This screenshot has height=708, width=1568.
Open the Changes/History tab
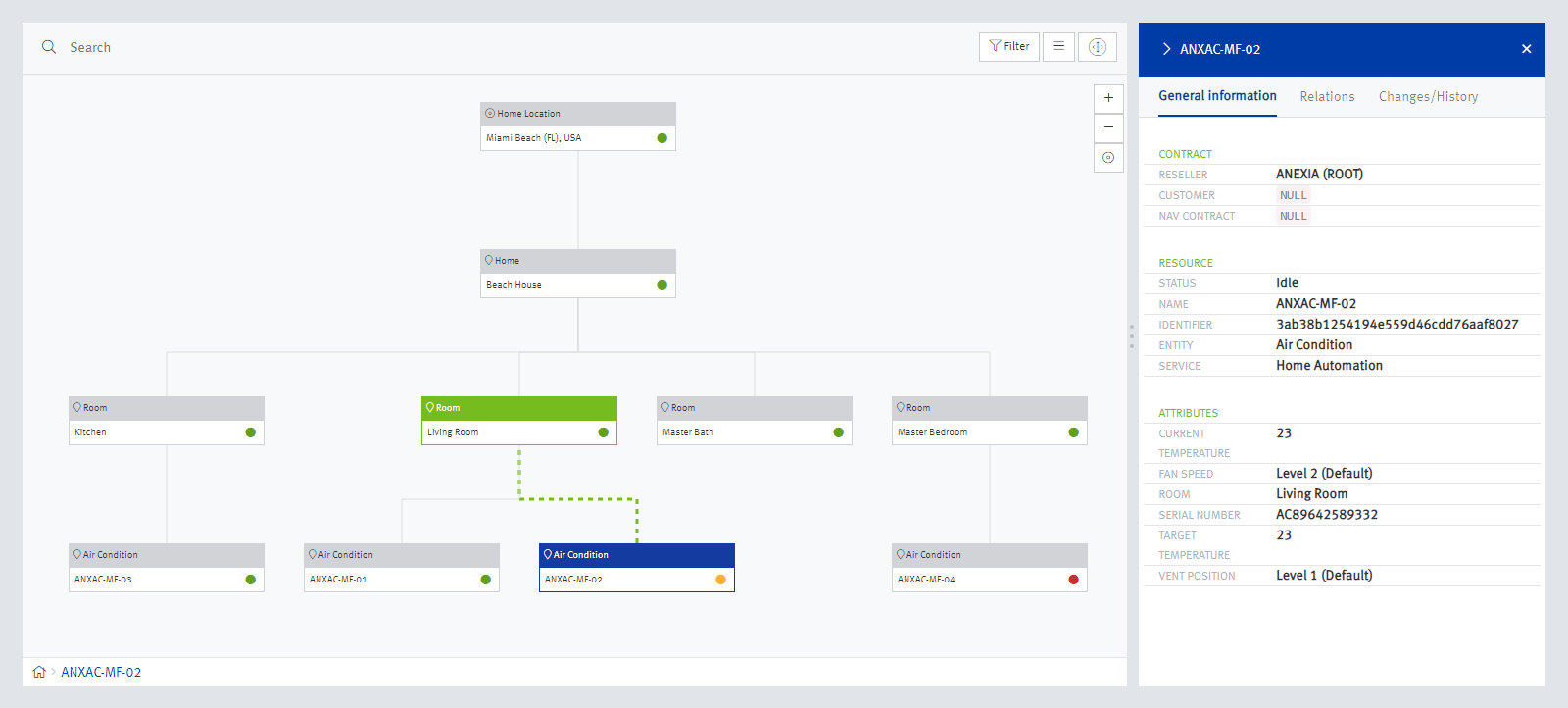tap(1428, 96)
